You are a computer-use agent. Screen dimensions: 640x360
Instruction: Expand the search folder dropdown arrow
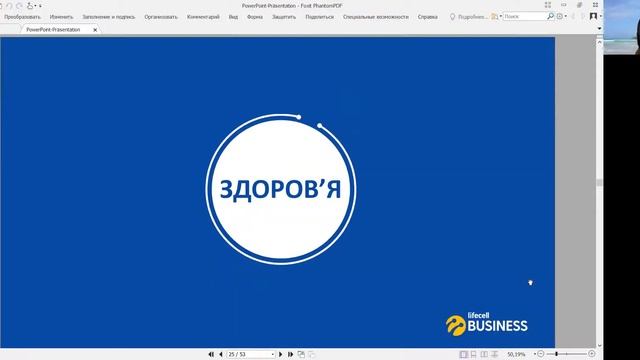click(500, 17)
